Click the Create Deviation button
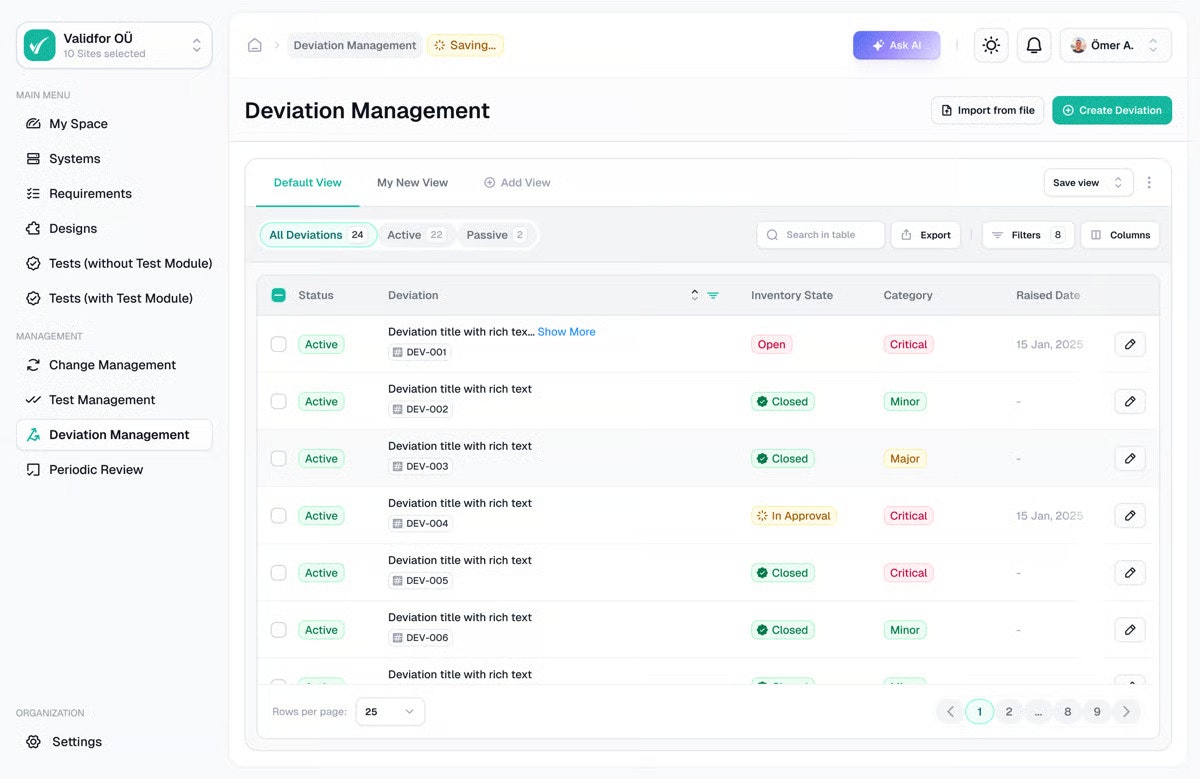This screenshot has width=1200, height=779. [1112, 111]
